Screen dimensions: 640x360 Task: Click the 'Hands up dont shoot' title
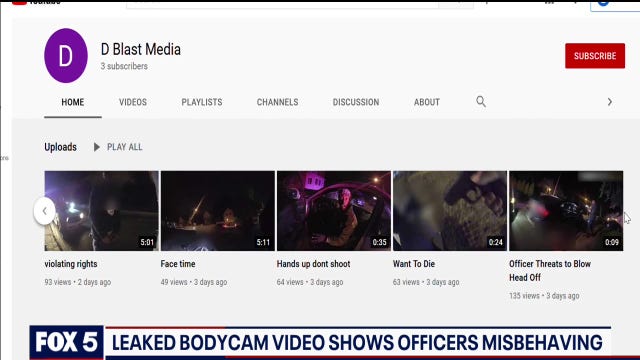pyautogui.click(x=313, y=264)
